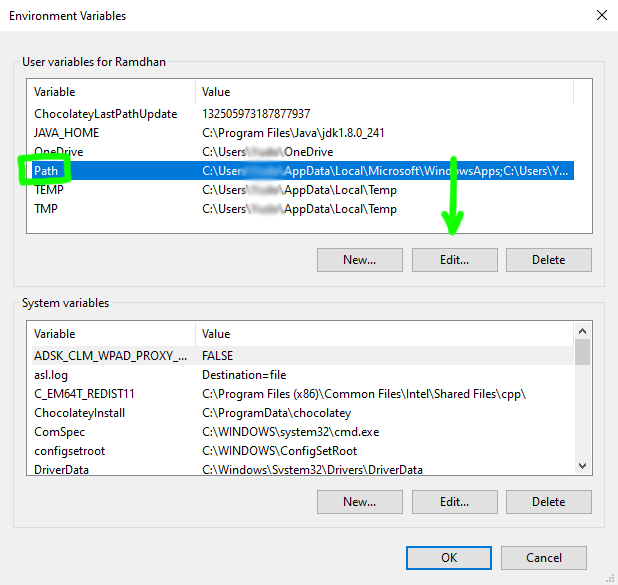The image size is (618, 585).
Task: Click Edit under System variables
Action: 454,502
